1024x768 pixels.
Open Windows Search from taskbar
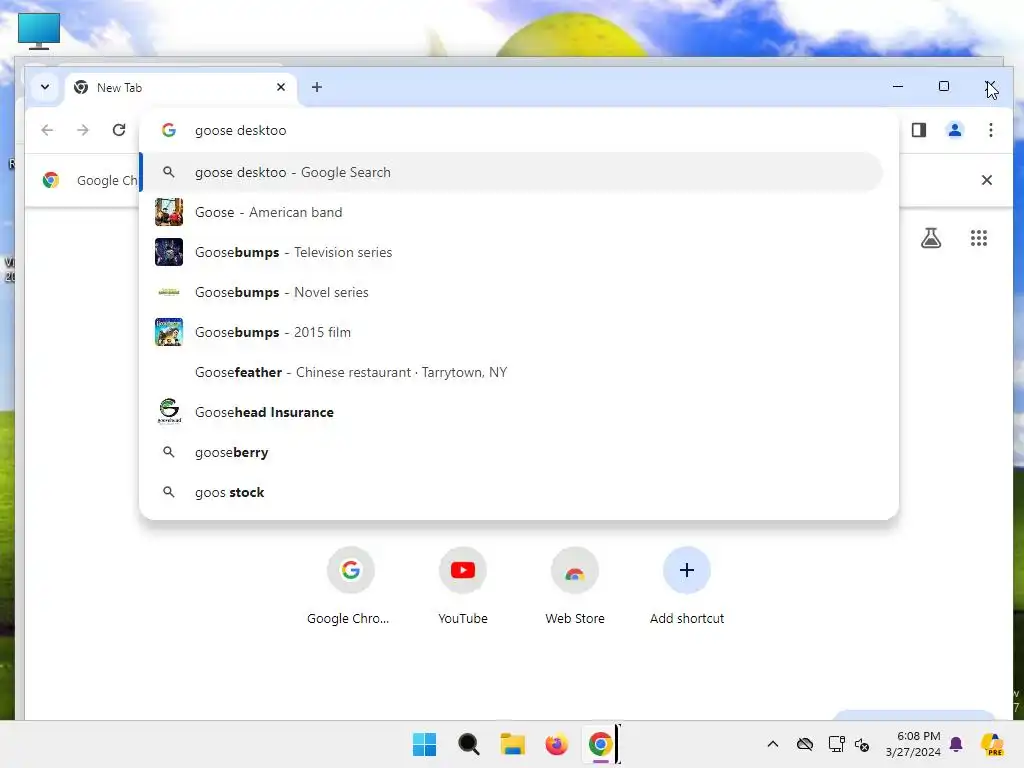[x=468, y=744]
